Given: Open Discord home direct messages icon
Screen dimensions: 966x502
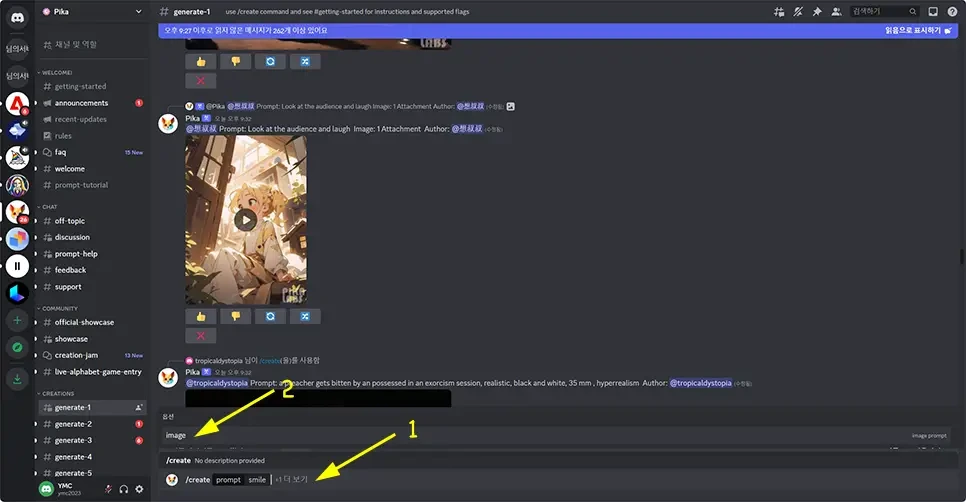Looking at the screenshot, I should tap(17, 18).
